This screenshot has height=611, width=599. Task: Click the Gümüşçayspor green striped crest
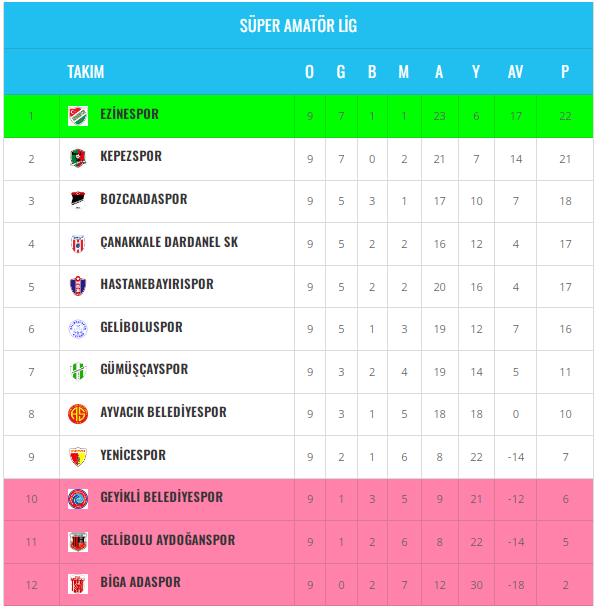78,371
